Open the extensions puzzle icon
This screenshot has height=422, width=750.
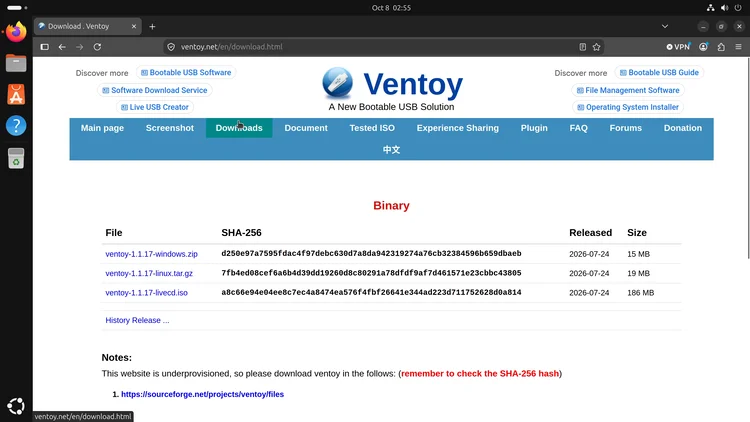(x=721, y=47)
